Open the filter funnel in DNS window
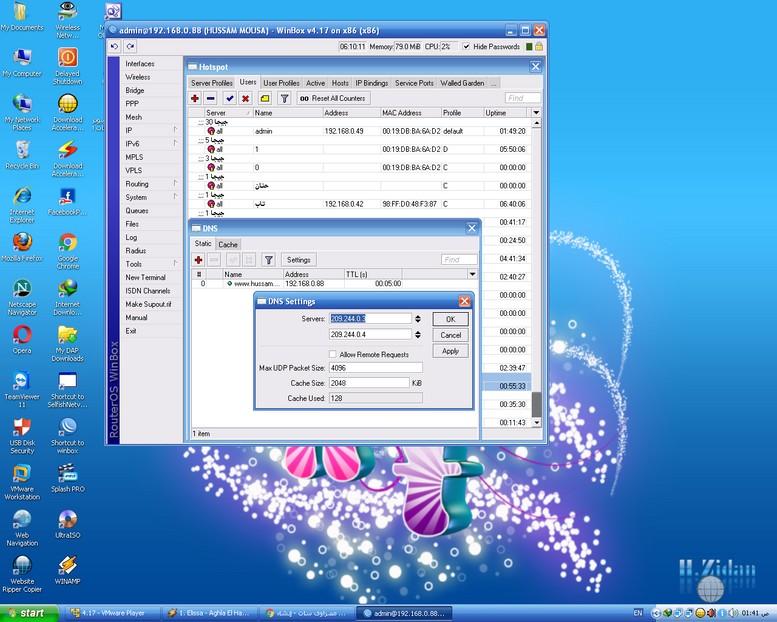Image resolution: width=777 pixels, height=622 pixels. (269, 260)
